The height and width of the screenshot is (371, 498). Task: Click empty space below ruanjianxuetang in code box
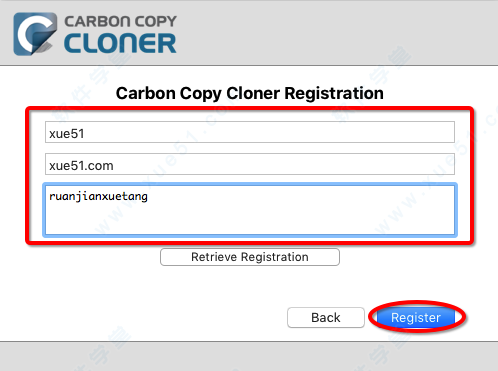pyautogui.click(x=250, y=220)
